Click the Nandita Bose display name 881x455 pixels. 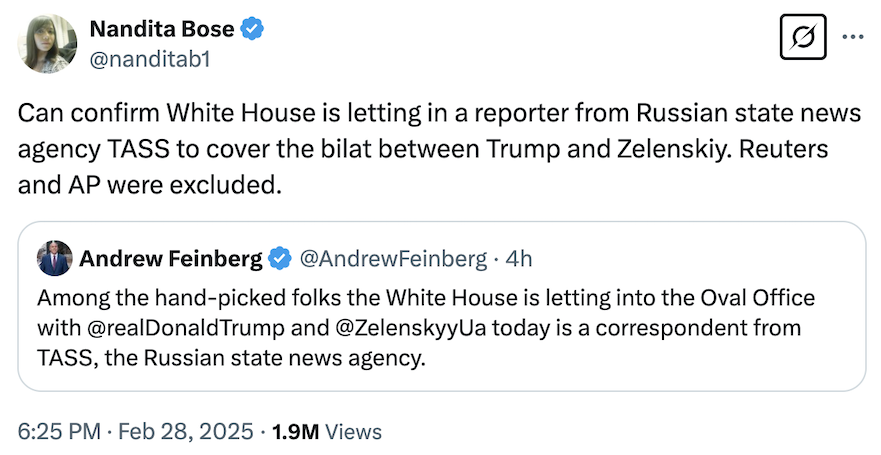[x=162, y=30]
